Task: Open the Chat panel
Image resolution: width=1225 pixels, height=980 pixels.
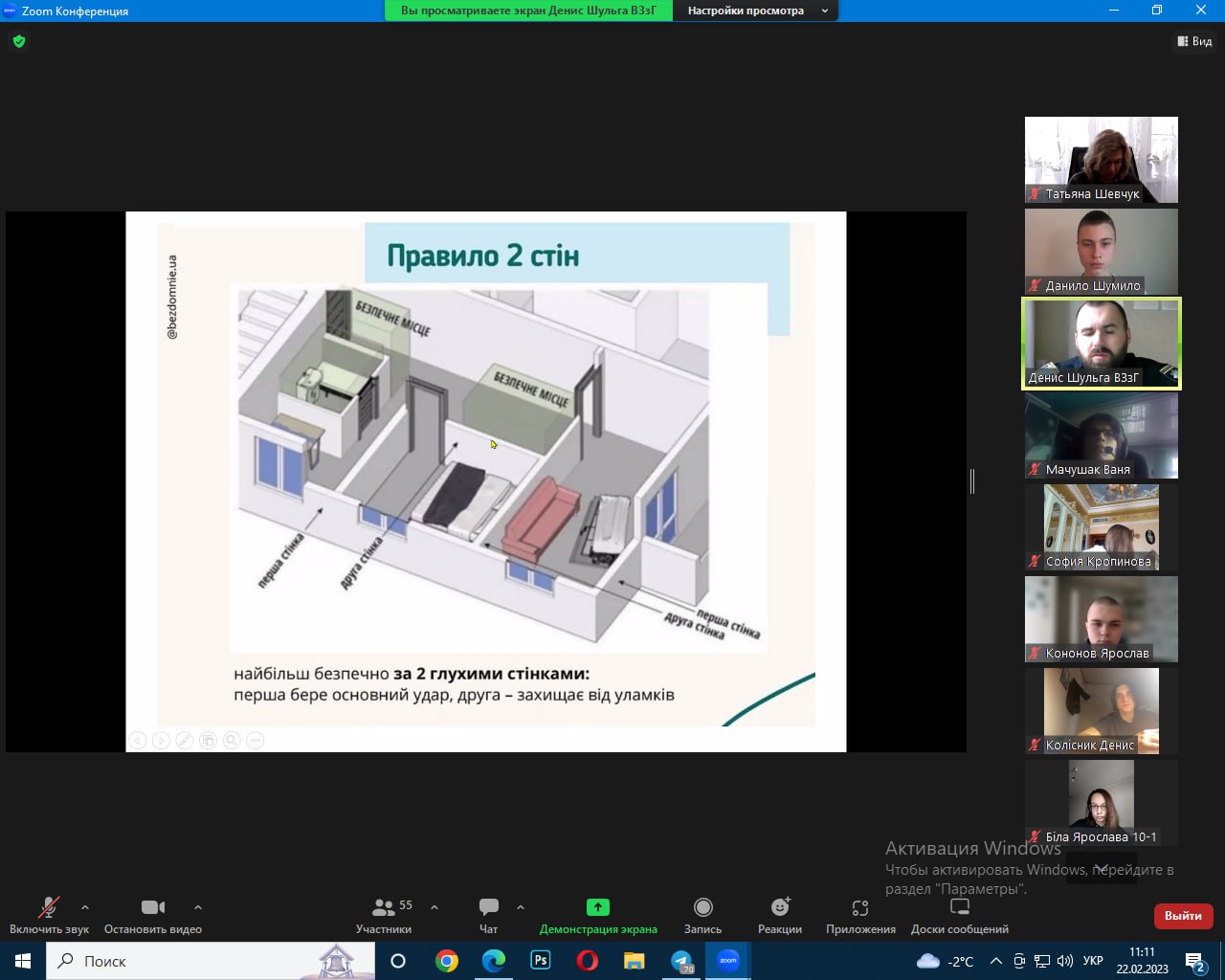Action: 488,907
